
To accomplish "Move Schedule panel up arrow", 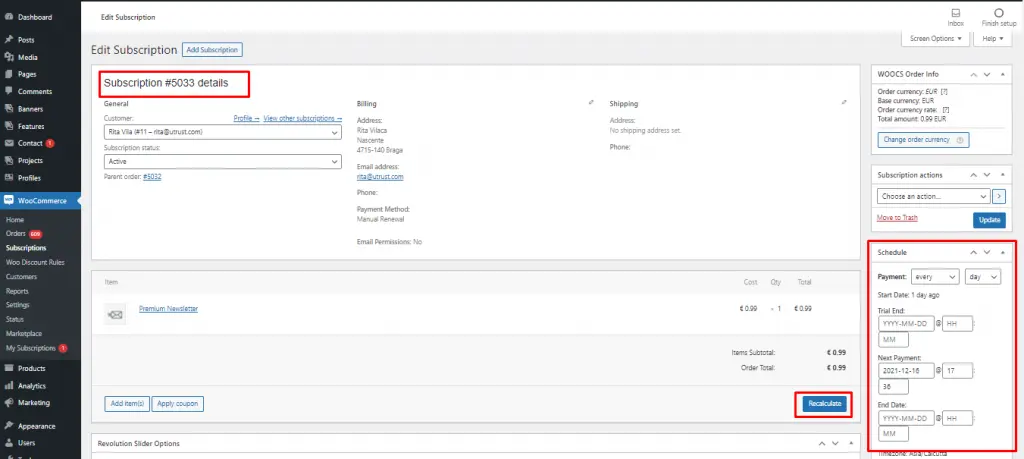I will pyautogui.click(x=974, y=252).
